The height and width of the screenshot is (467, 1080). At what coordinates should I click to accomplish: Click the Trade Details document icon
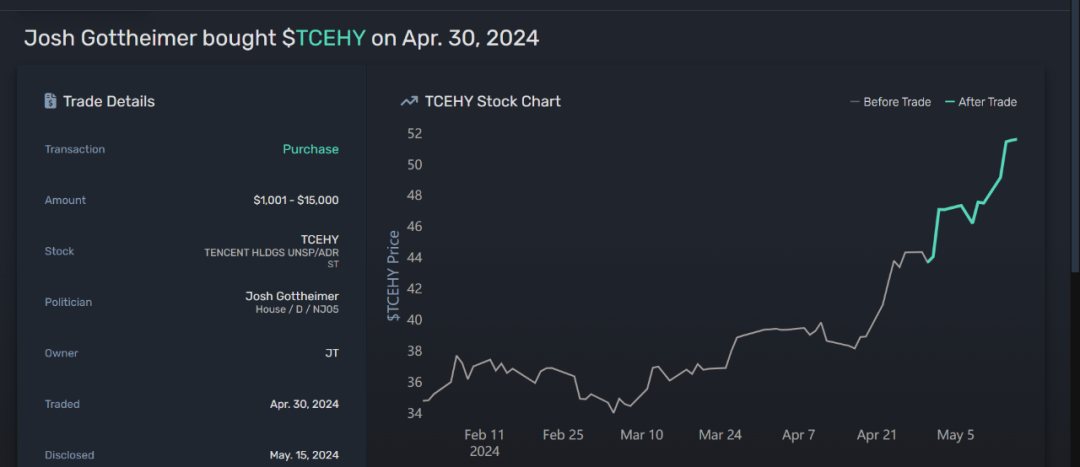coord(50,101)
